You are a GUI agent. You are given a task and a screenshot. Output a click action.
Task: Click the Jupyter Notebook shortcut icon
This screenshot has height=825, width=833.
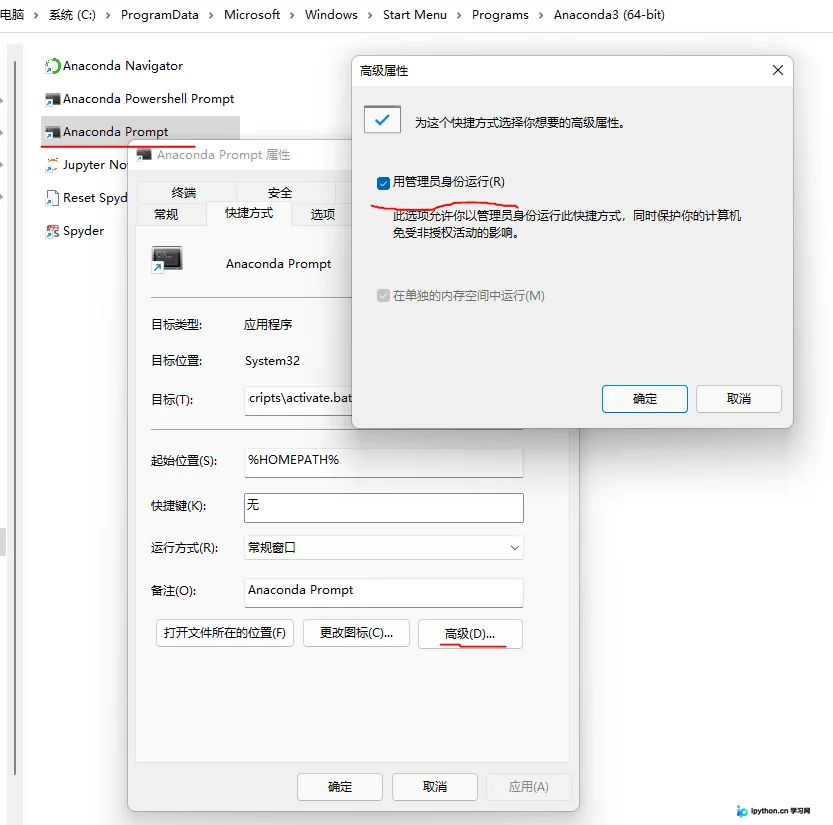[52, 165]
